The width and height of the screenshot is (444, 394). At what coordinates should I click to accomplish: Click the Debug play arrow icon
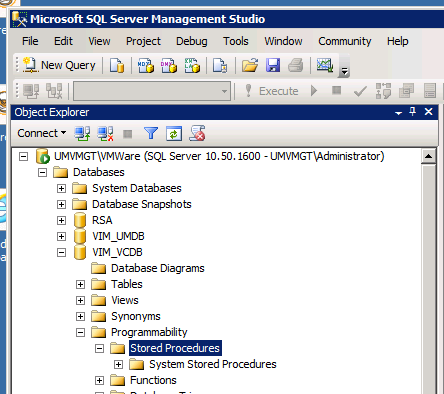click(314, 91)
